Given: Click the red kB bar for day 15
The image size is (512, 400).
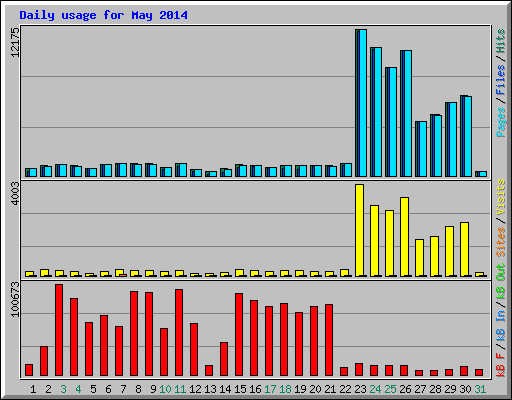Looking at the screenshot, I should (x=239, y=335).
